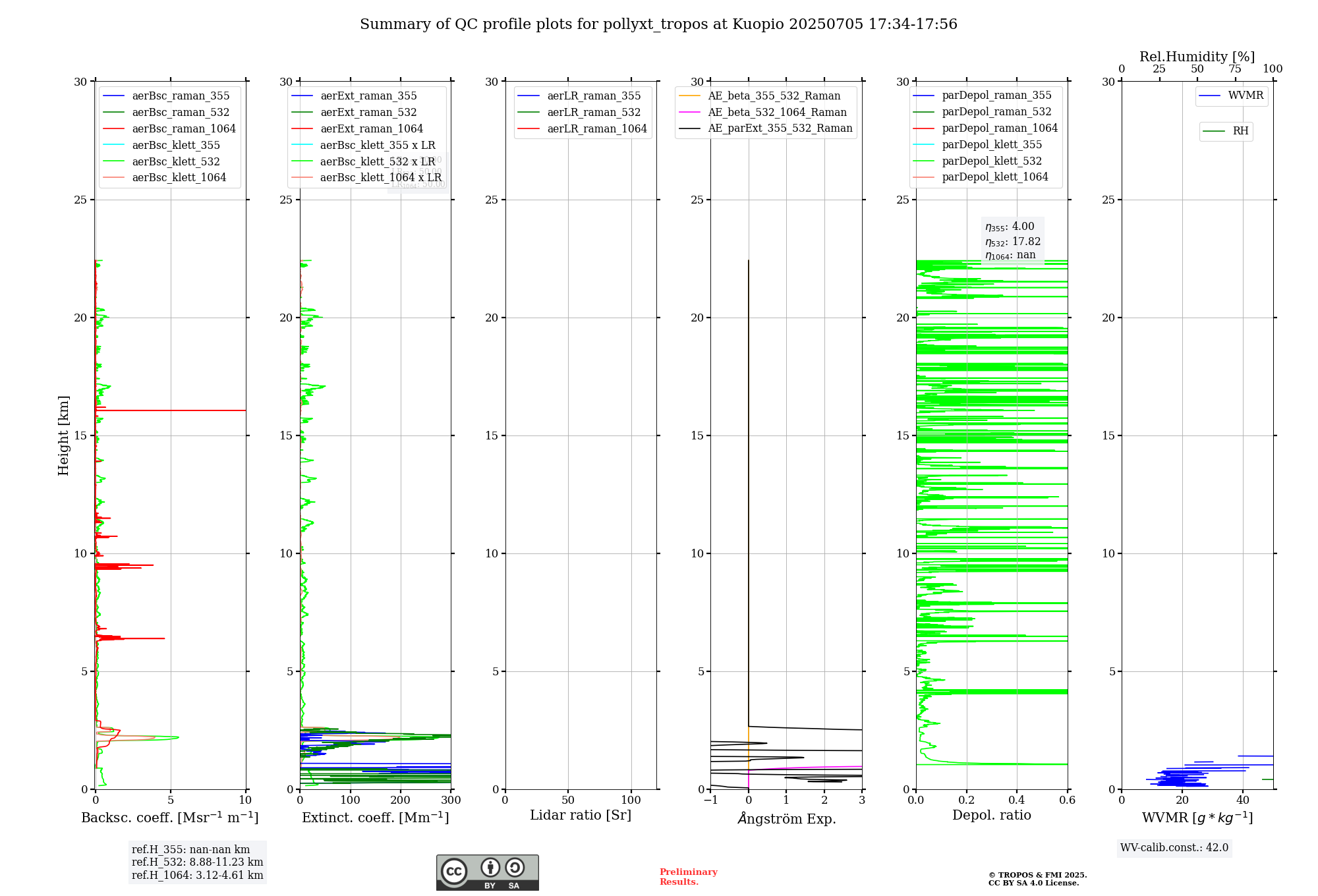
Task: Click the aerExt_raman_355 legend label
Action: 368,96
